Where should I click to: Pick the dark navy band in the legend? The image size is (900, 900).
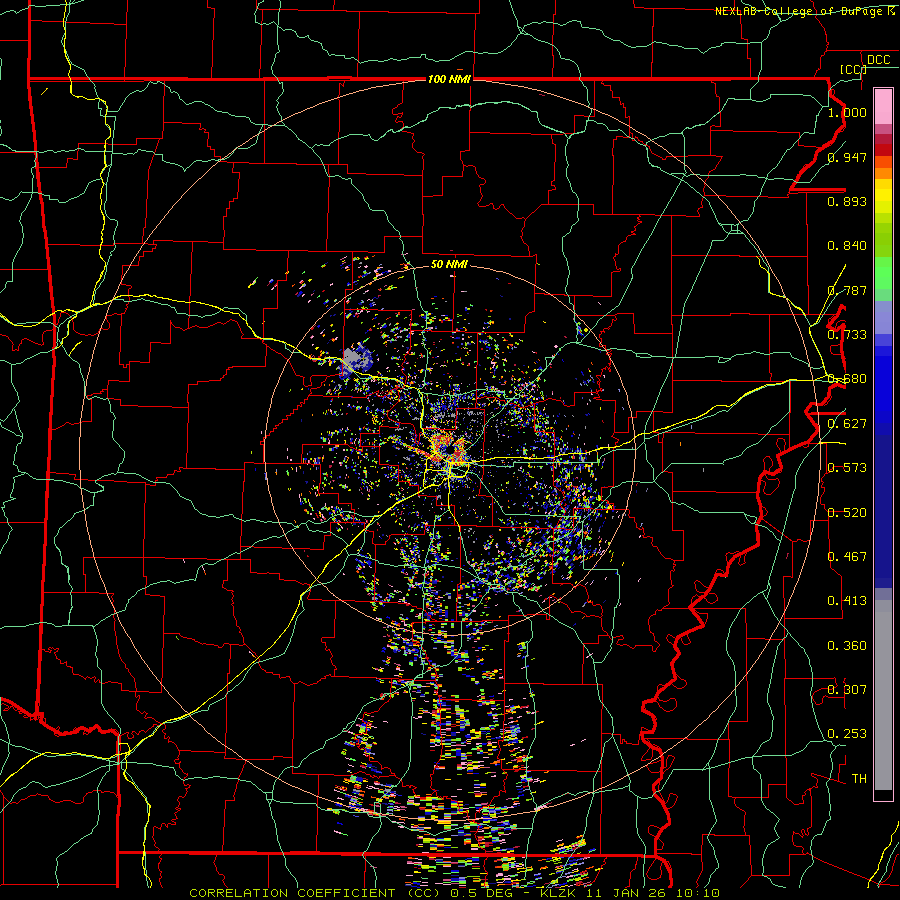[883, 511]
